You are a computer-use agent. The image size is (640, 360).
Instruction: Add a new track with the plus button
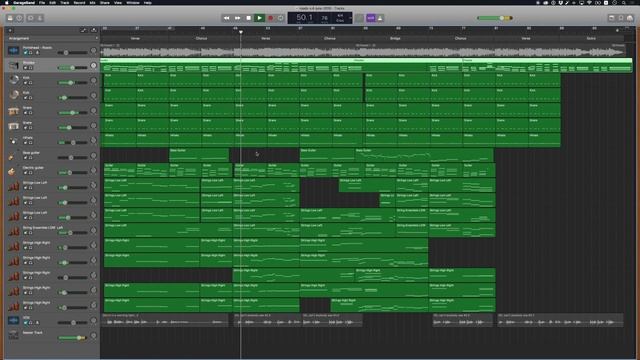[10, 30]
